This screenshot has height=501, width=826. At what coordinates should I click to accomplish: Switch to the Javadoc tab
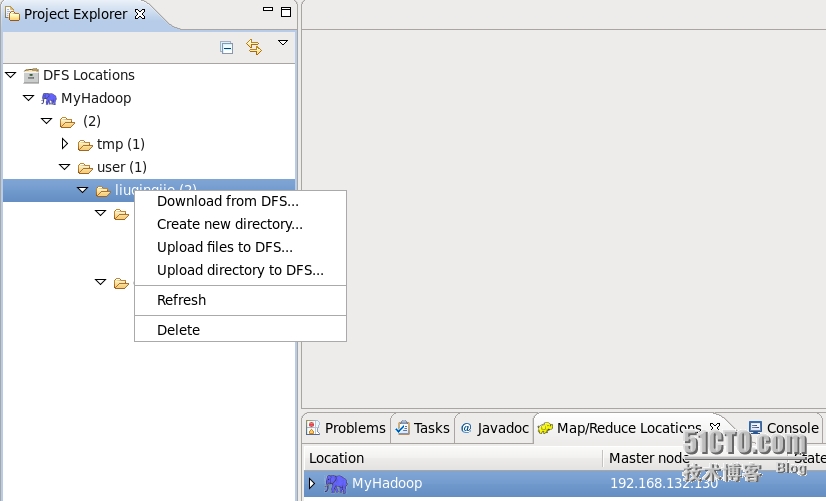pos(494,428)
